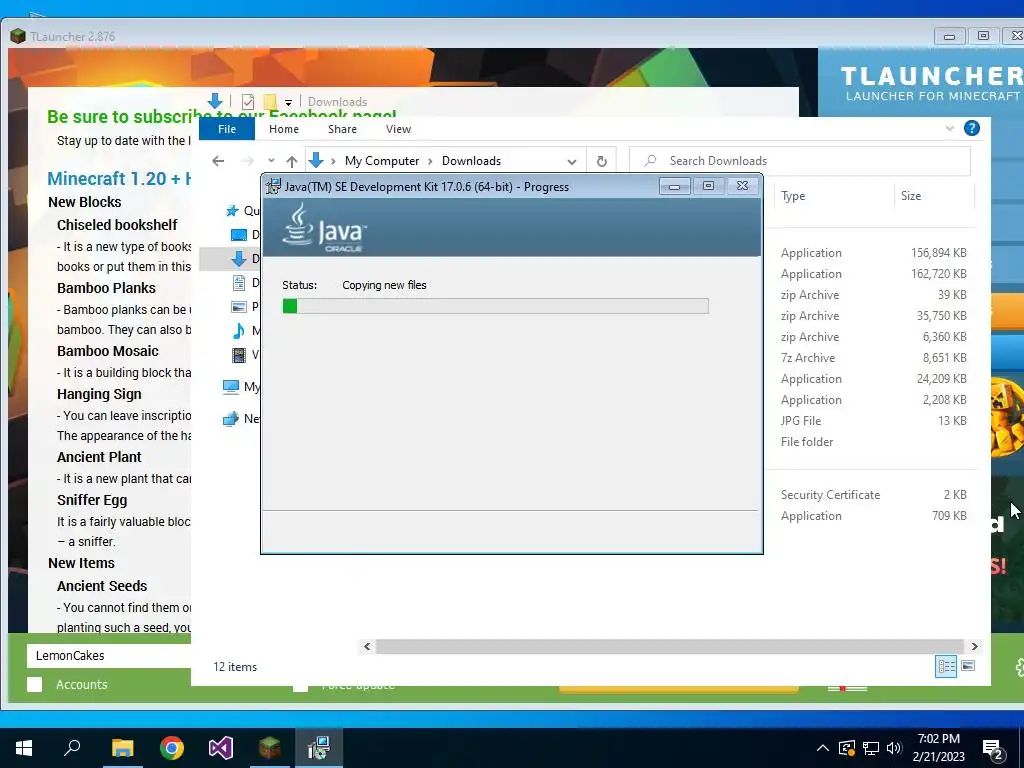Expand the chevron before My Computer breadcrumb

(x=333, y=161)
